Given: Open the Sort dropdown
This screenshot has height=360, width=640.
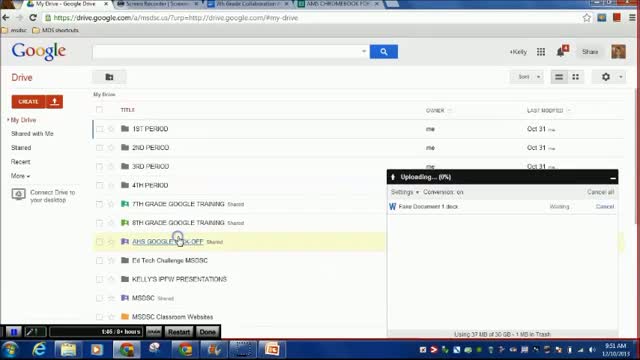Looking at the screenshot, I should (x=527, y=77).
